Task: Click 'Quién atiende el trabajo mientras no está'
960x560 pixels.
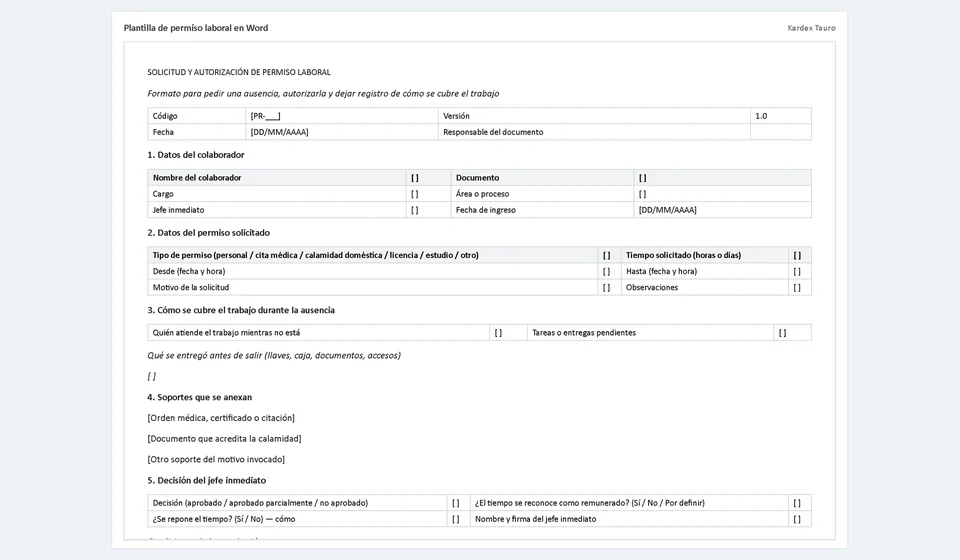Action: pos(318,333)
